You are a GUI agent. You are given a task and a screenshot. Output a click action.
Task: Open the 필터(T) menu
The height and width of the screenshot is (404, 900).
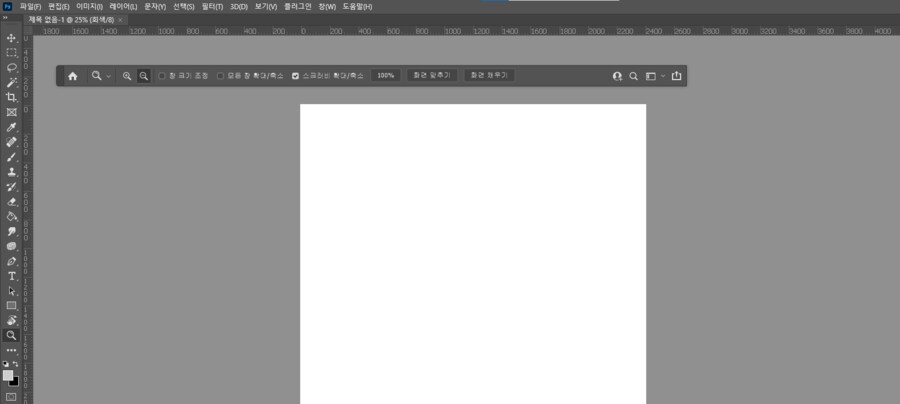(x=212, y=7)
